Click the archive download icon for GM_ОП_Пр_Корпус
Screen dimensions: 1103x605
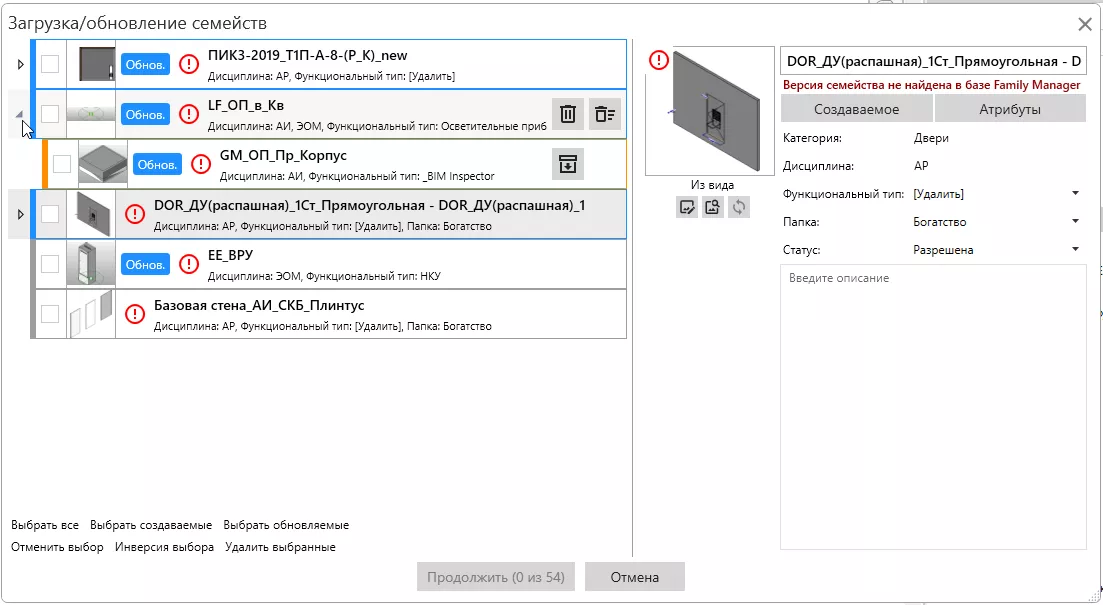click(567, 165)
